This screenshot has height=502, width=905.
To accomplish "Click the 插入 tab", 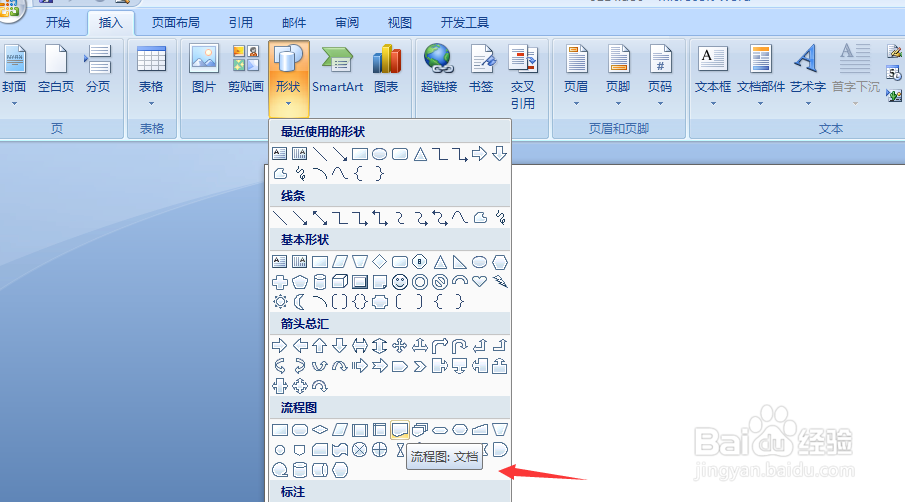I will pos(110,23).
